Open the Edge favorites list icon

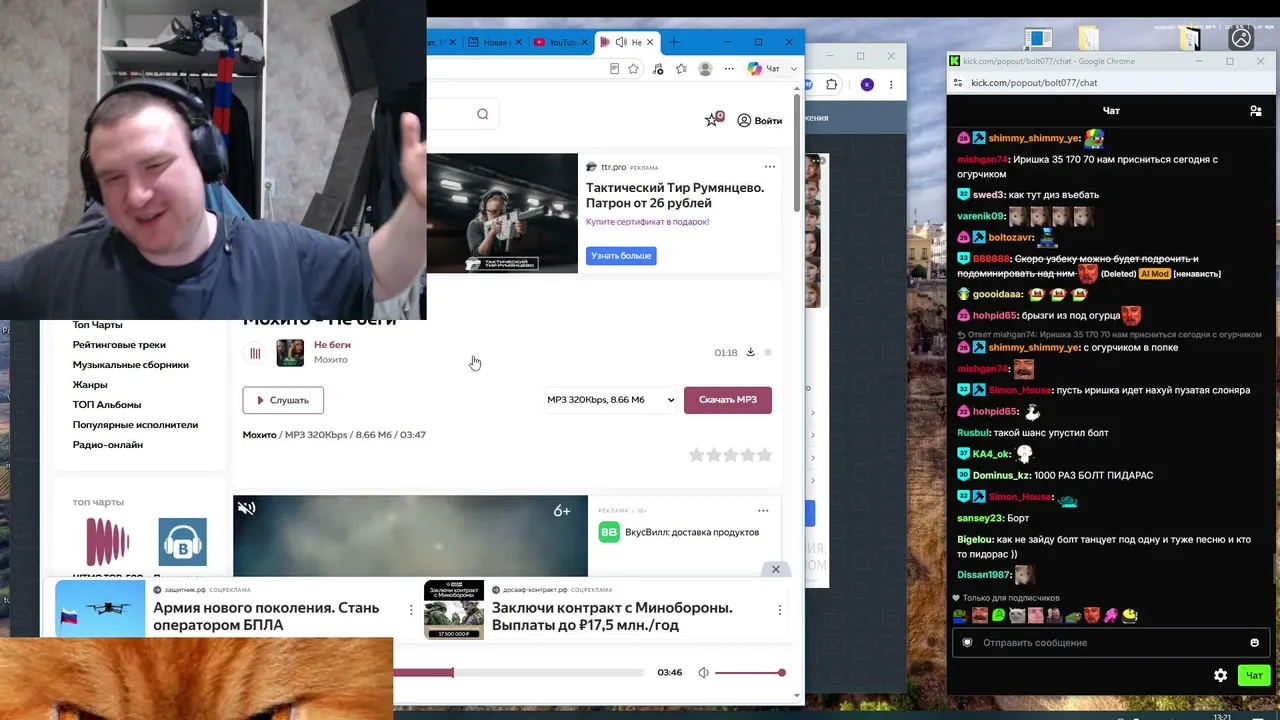click(681, 69)
